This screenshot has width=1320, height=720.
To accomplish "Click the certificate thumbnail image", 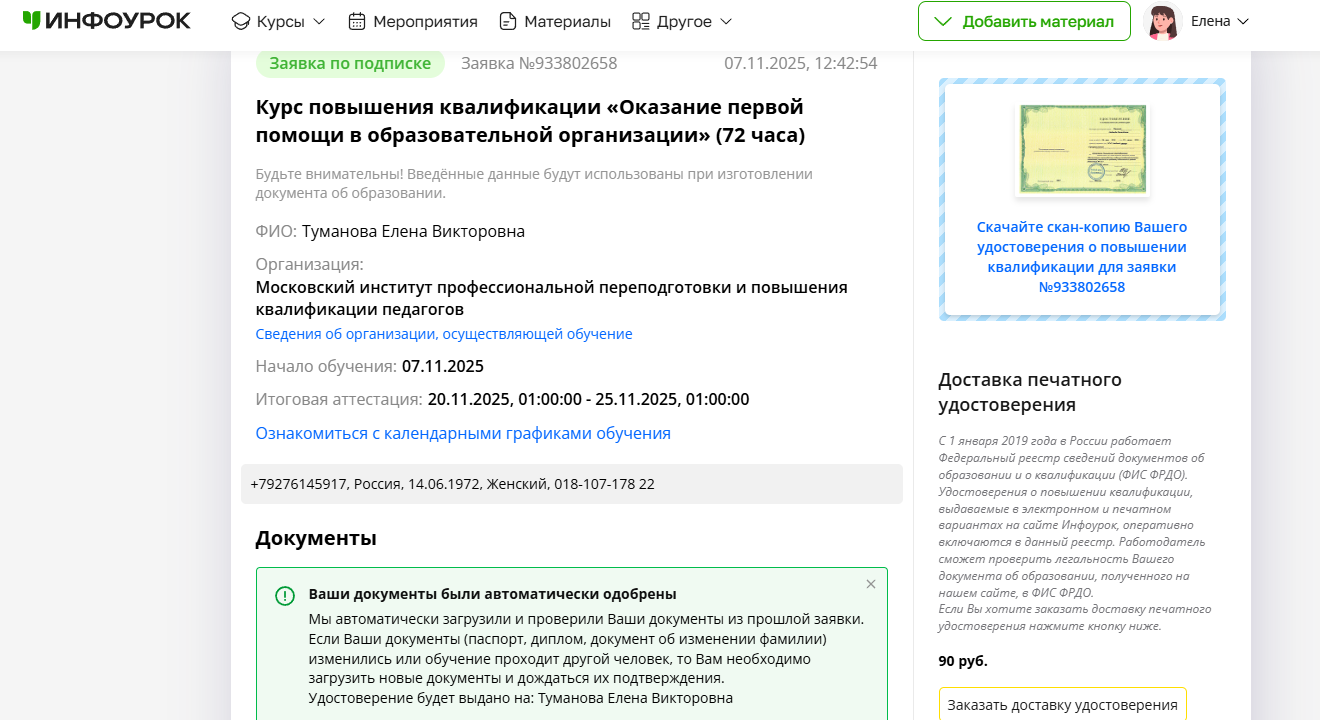I will pos(1082,149).
